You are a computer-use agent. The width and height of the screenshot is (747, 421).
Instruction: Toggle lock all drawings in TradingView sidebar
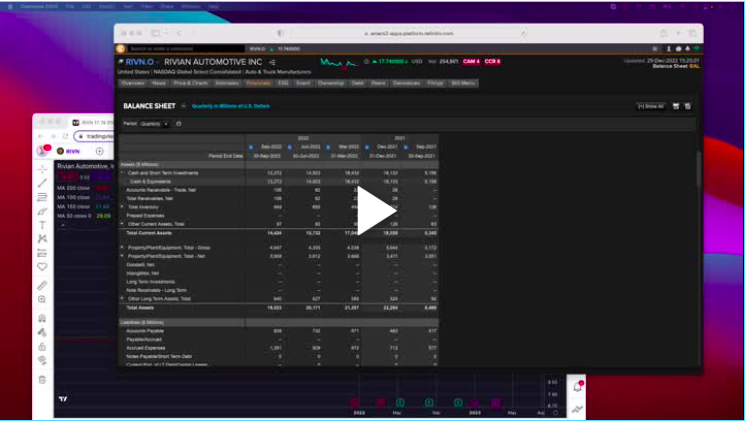pyautogui.click(x=42, y=346)
